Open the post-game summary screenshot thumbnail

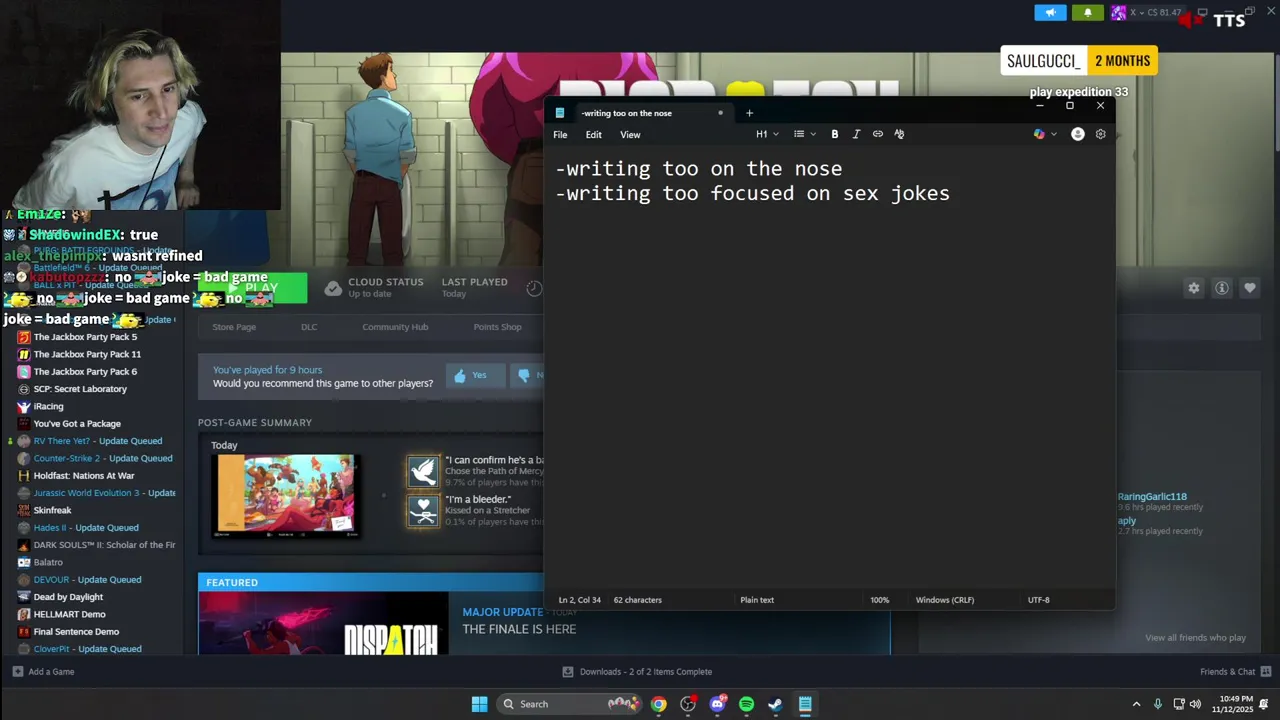286,495
